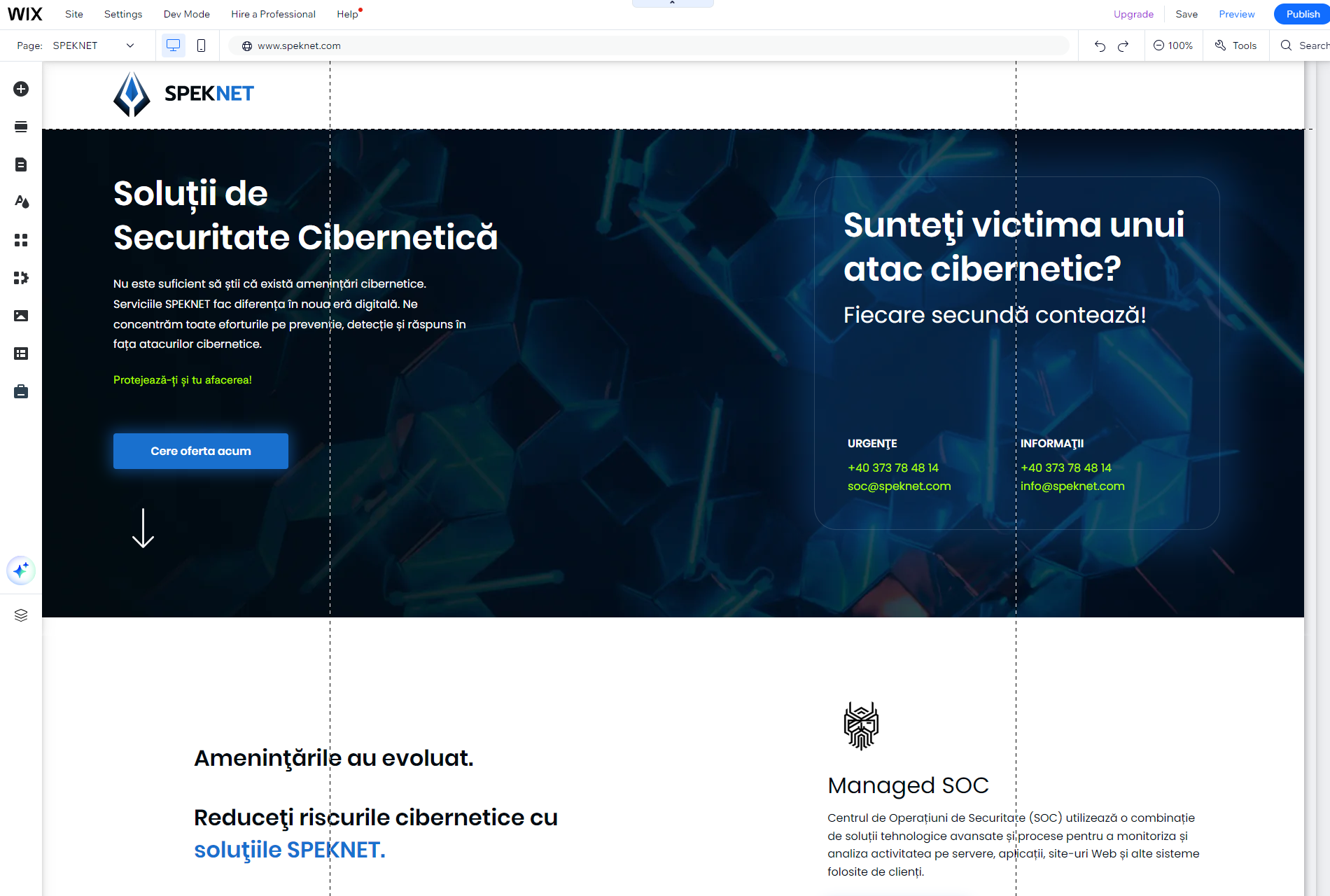Viewport: 1330px width, 896px height.
Task: Select INFORMAȚII phone number +40 373 78 48 14
Action: pyautogui.click(x=1065, y=468)
